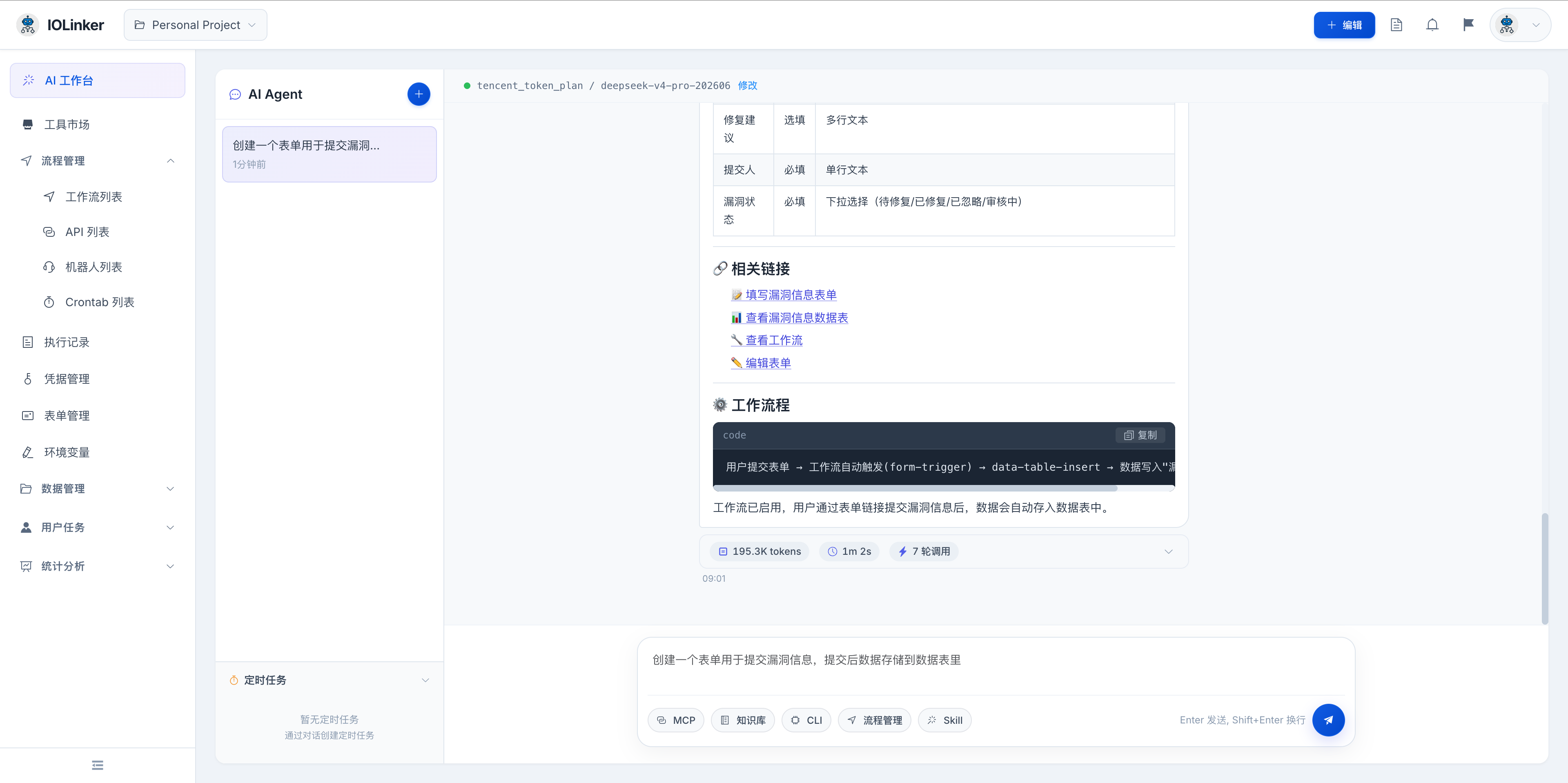Click the AI Agent chat bubble icon
1568x783 pixels.
pos(235,94)
